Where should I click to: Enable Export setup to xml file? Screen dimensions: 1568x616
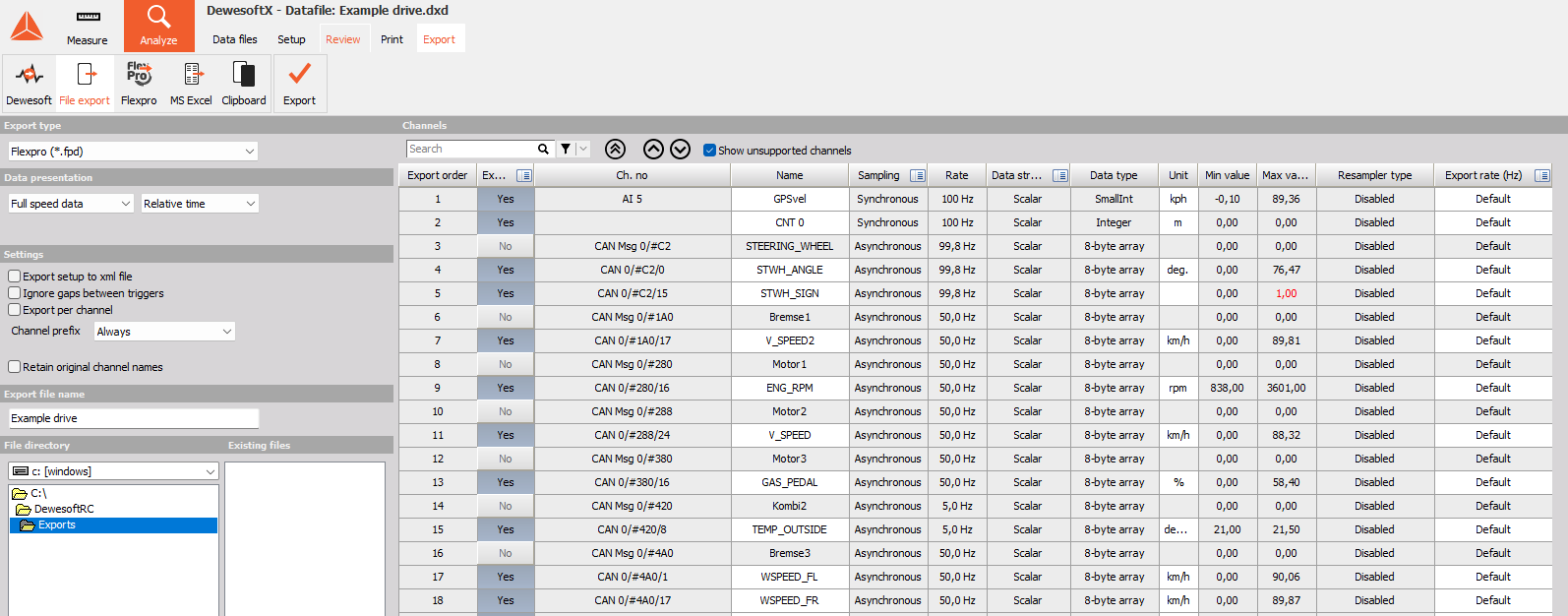tap(15, 277)
